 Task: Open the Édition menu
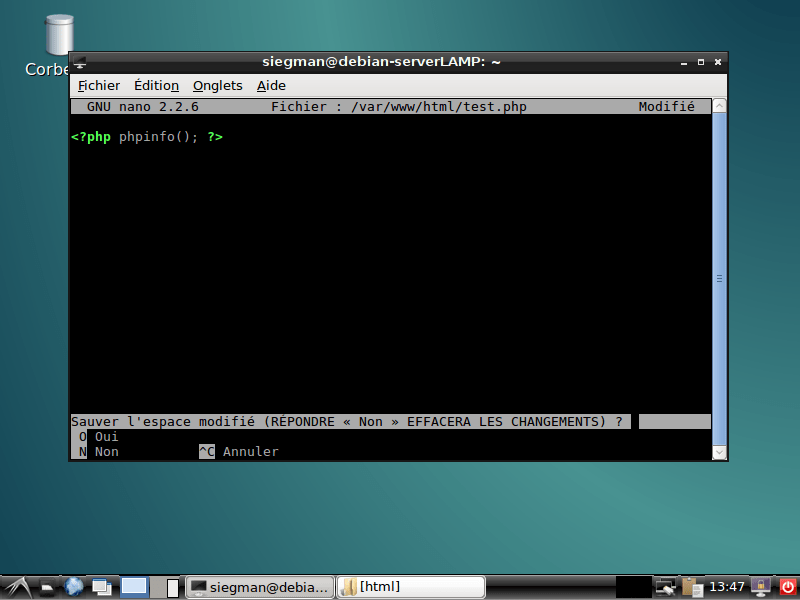tap(156, 86)
